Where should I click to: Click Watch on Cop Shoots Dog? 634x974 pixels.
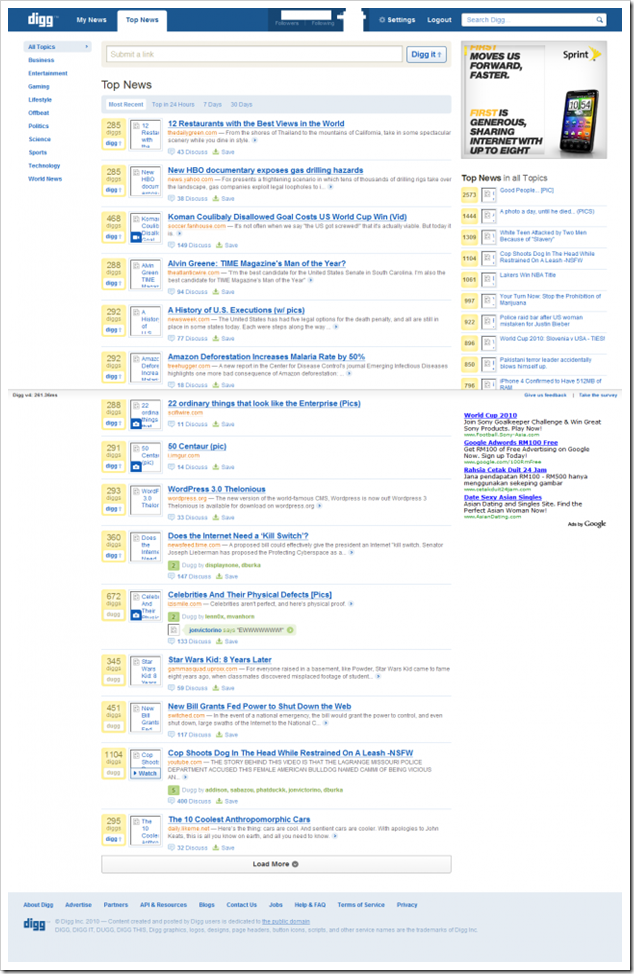tap(146, 773)
